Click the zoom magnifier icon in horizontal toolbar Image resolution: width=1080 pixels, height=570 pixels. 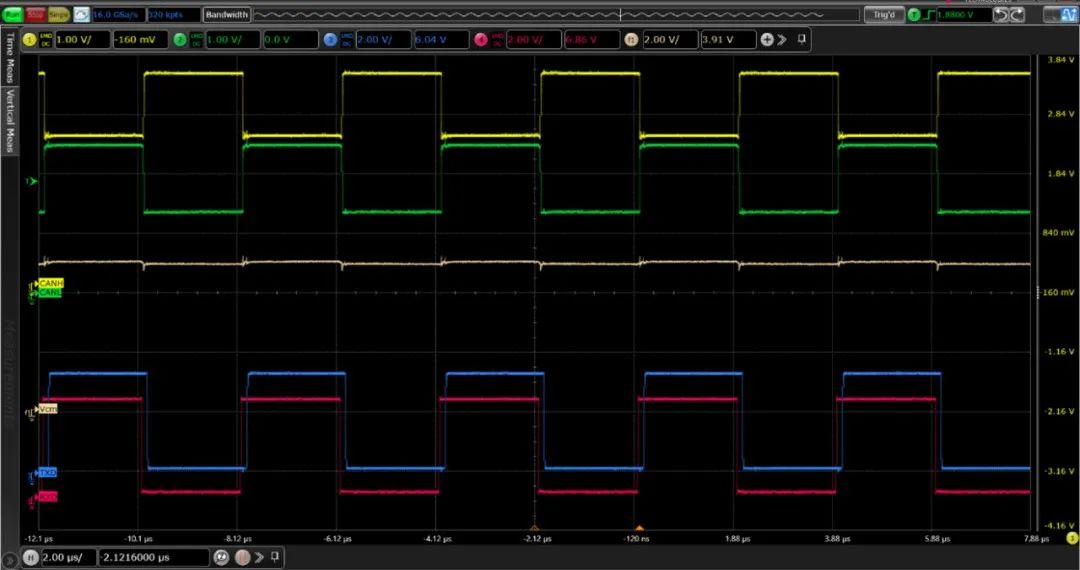pyautogui.click(x=221, y=557)
